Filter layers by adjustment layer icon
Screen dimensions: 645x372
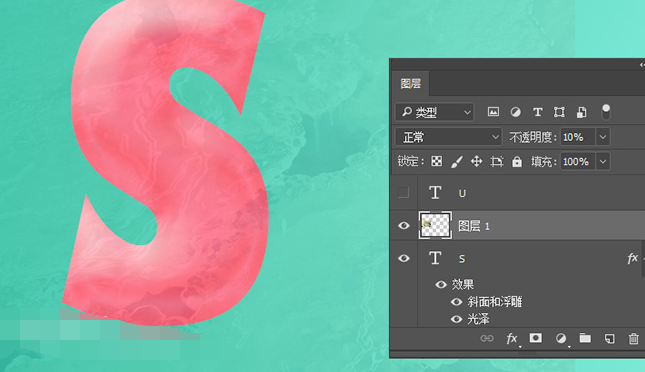click(x=515, y=112)
